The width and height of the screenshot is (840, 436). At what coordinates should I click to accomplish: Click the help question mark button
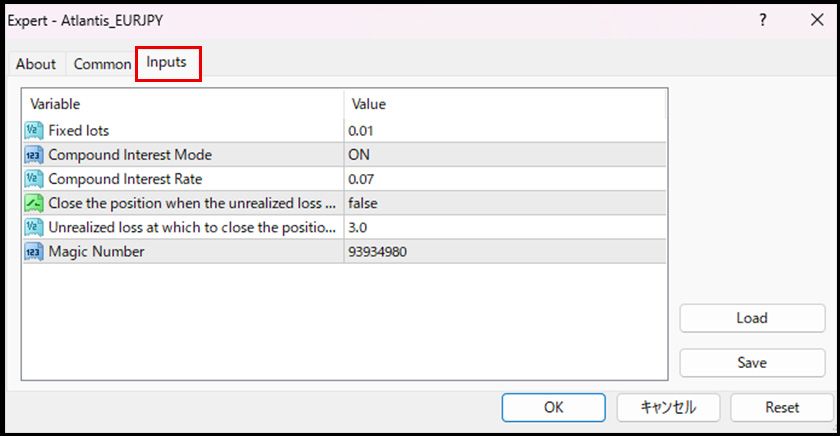(763, 19)
